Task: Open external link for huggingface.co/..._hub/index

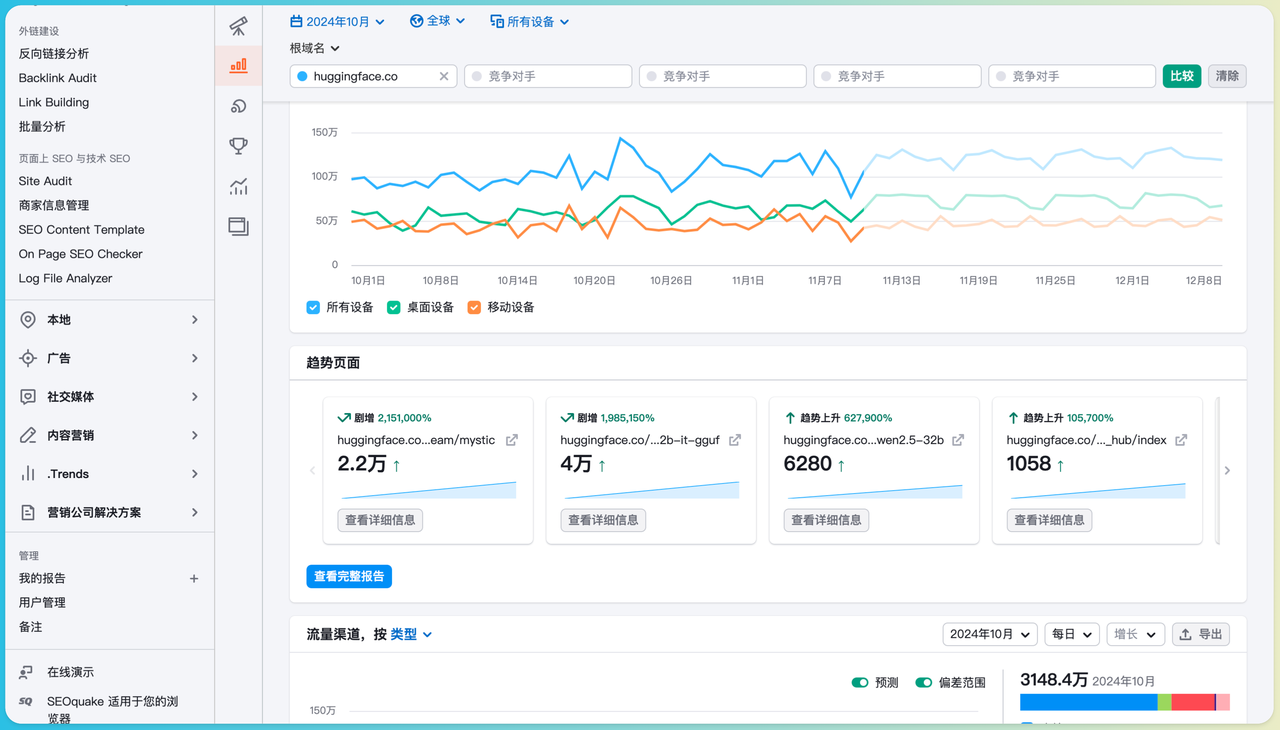Action: point(1181,440)
